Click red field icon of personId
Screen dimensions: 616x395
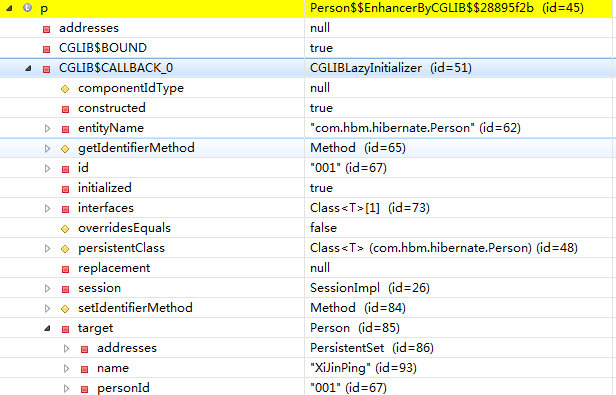tap(84, 389)
